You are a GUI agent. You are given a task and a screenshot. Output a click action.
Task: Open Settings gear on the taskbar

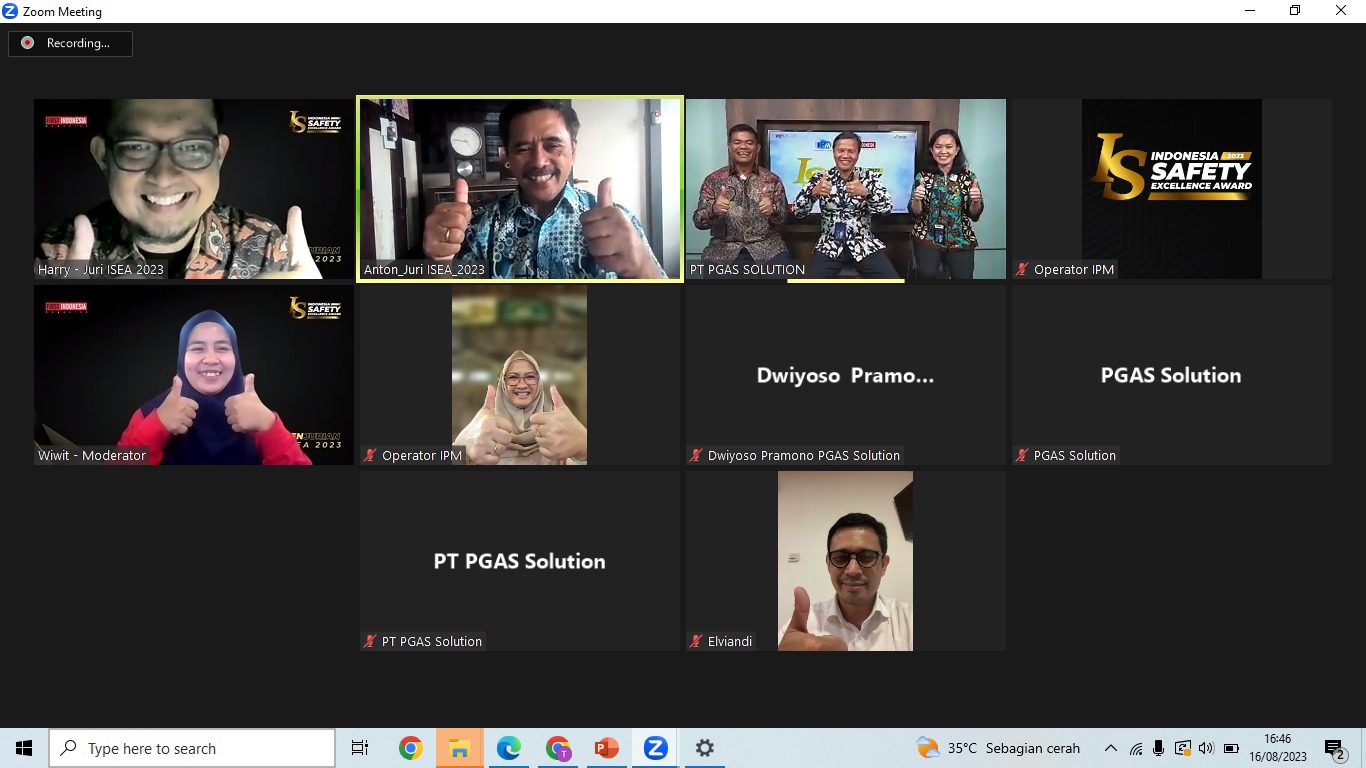coord(704,748)
